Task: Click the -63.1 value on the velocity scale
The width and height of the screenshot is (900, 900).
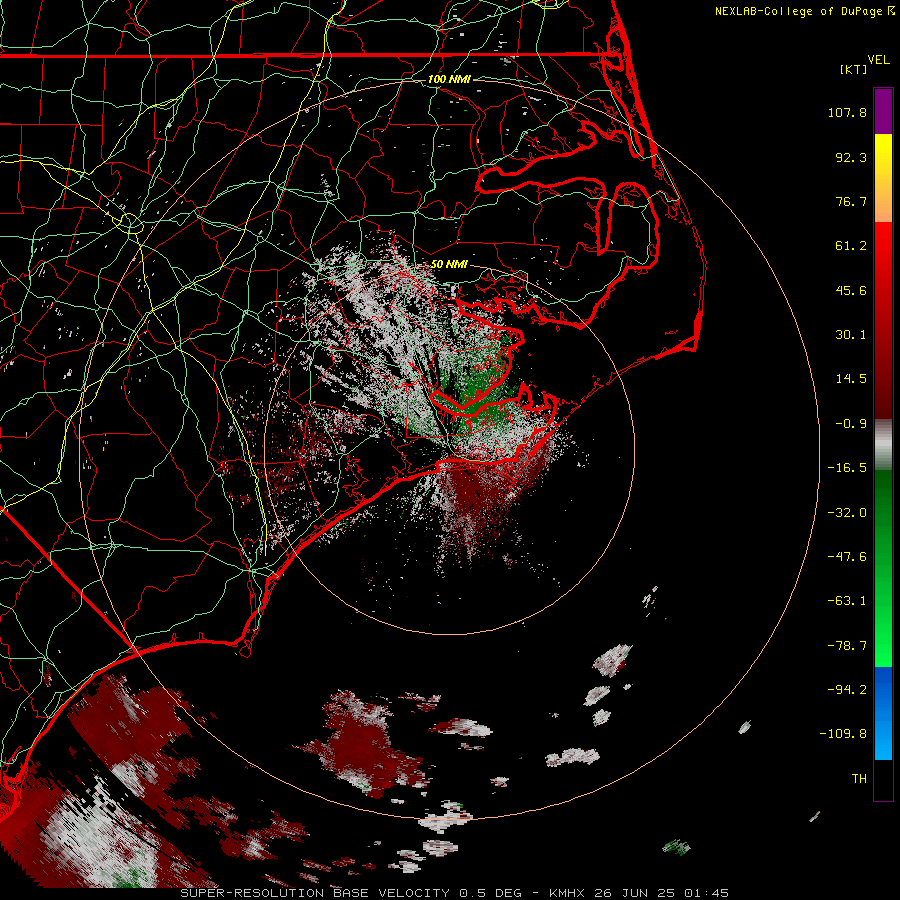Action: tap(847, 601)
